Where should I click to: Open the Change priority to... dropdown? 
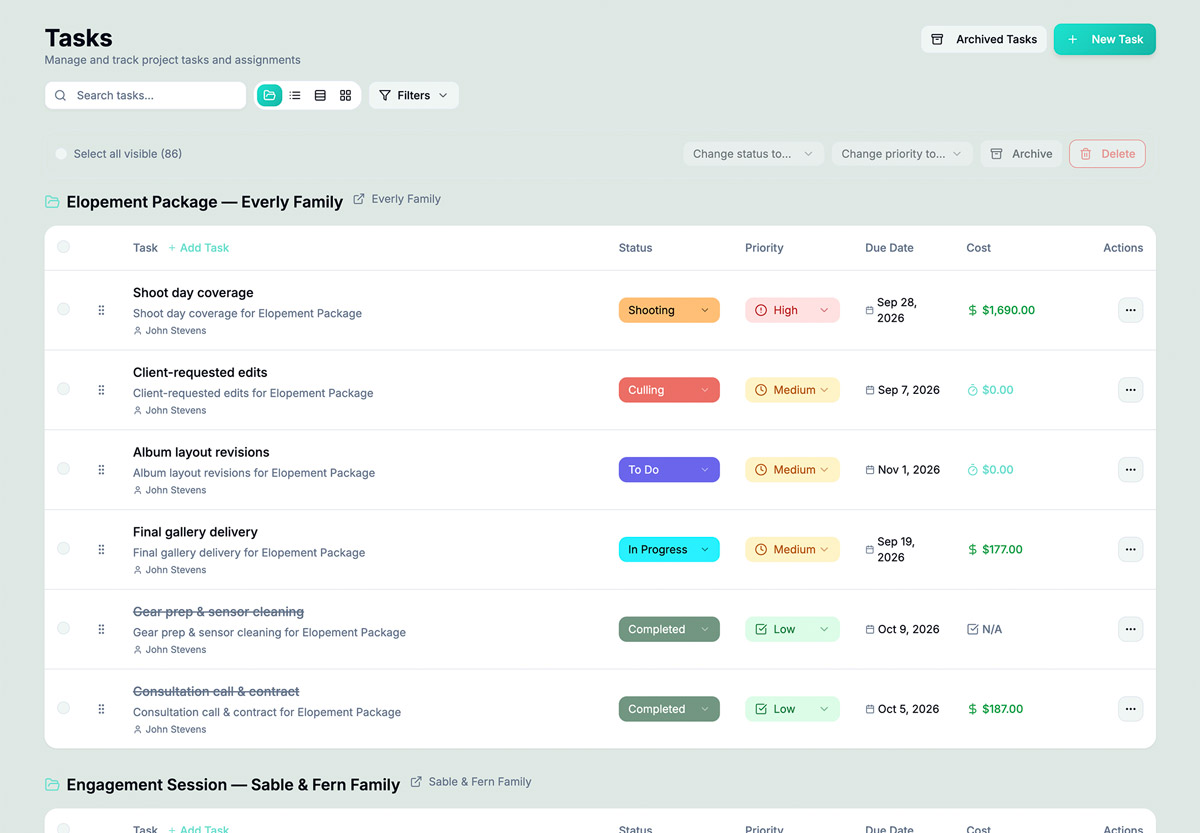click(x=902, y=154)
